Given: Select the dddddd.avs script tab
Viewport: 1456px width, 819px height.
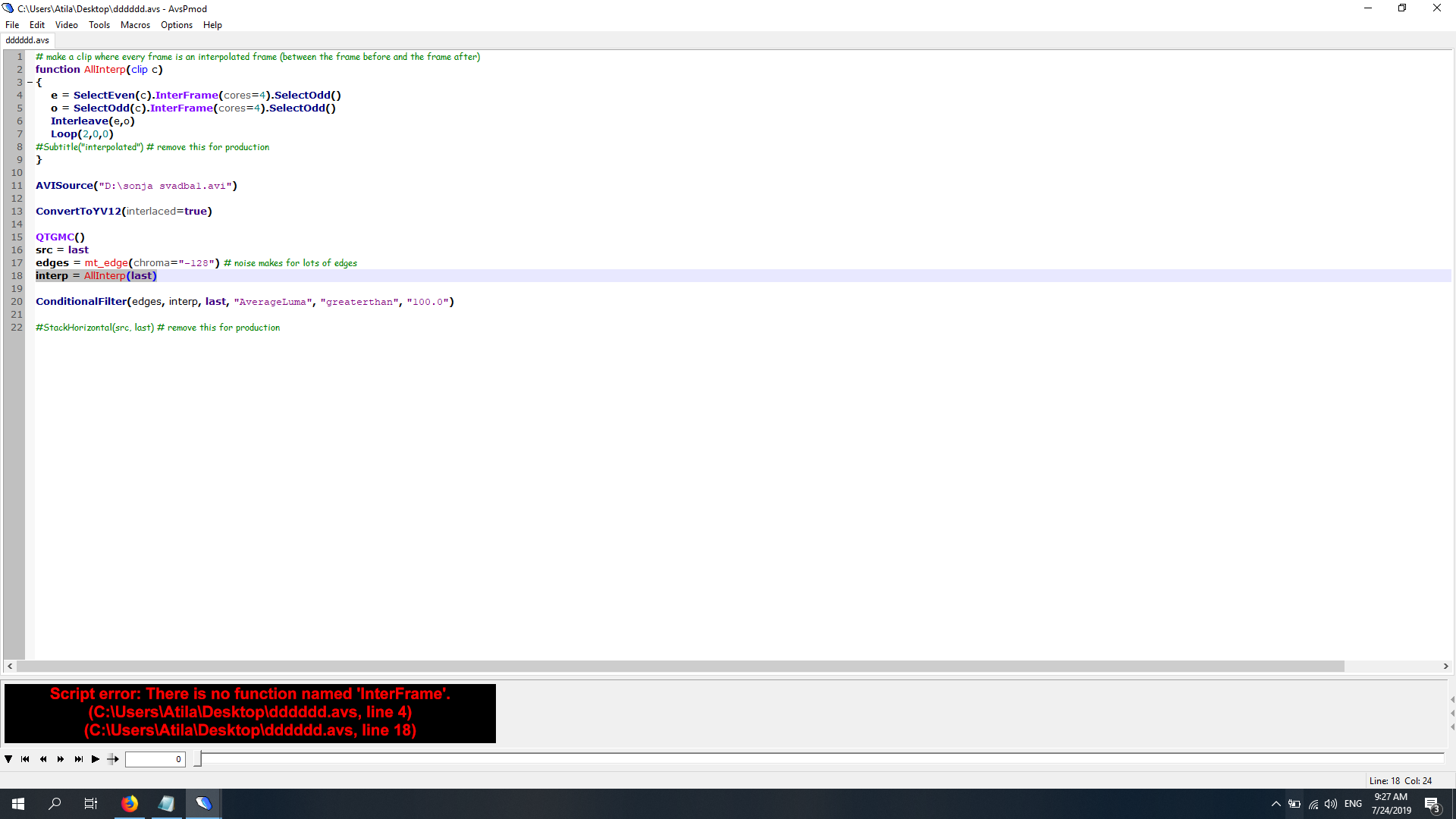Looking at the screenshot, I should click(27, 40).
